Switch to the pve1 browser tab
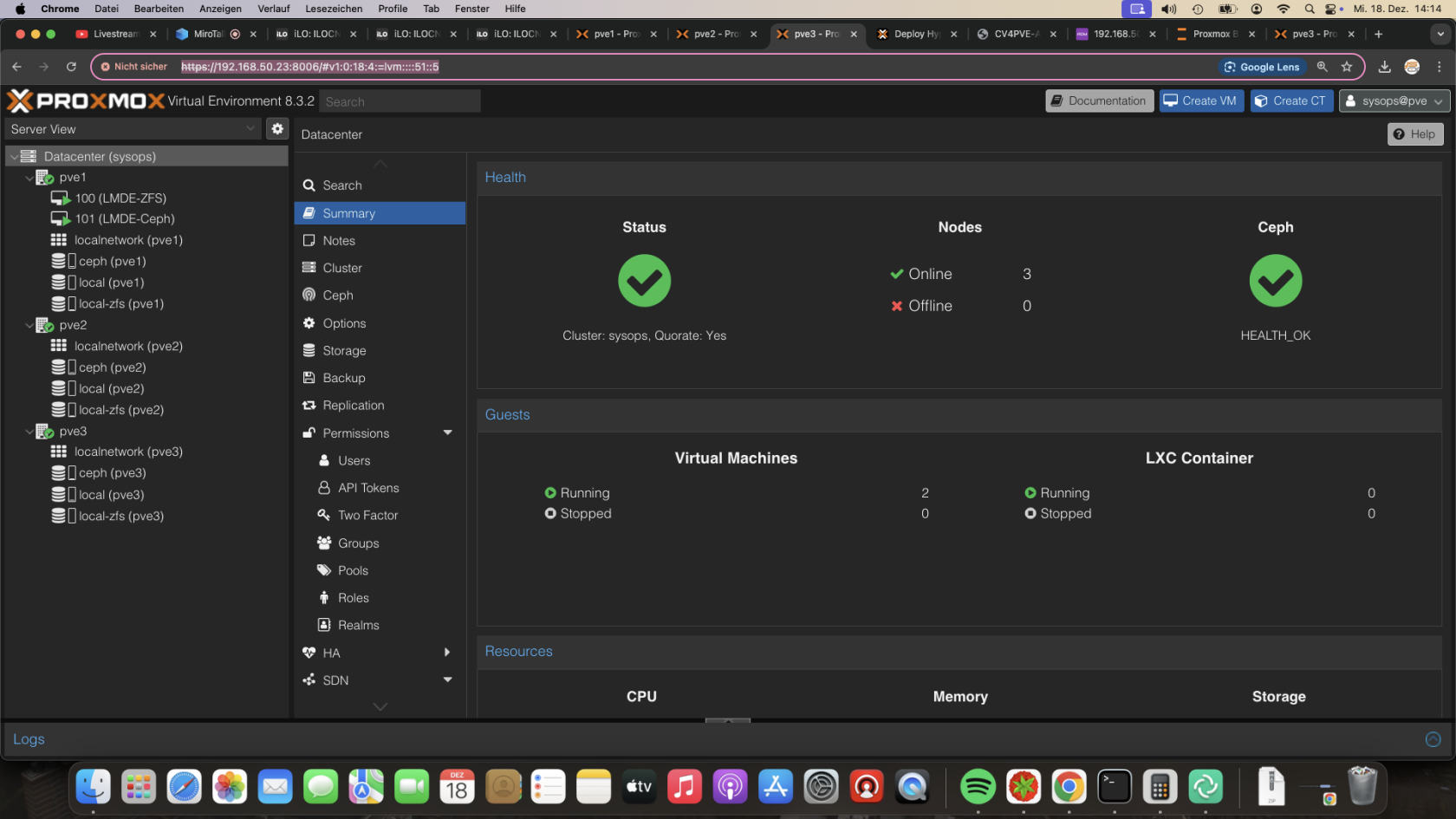 coord(615,34)
